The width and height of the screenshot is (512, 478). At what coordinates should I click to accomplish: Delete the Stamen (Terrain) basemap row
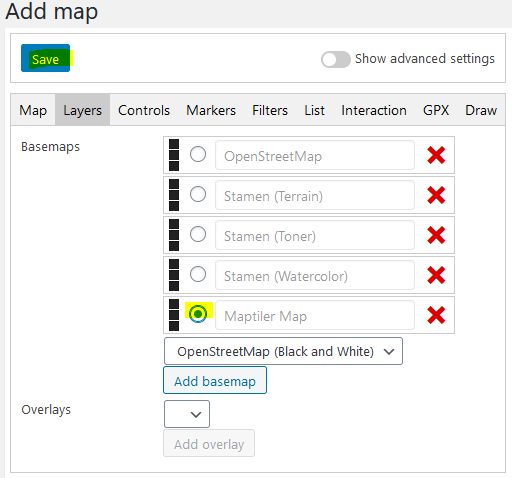[x=436, y=195]
